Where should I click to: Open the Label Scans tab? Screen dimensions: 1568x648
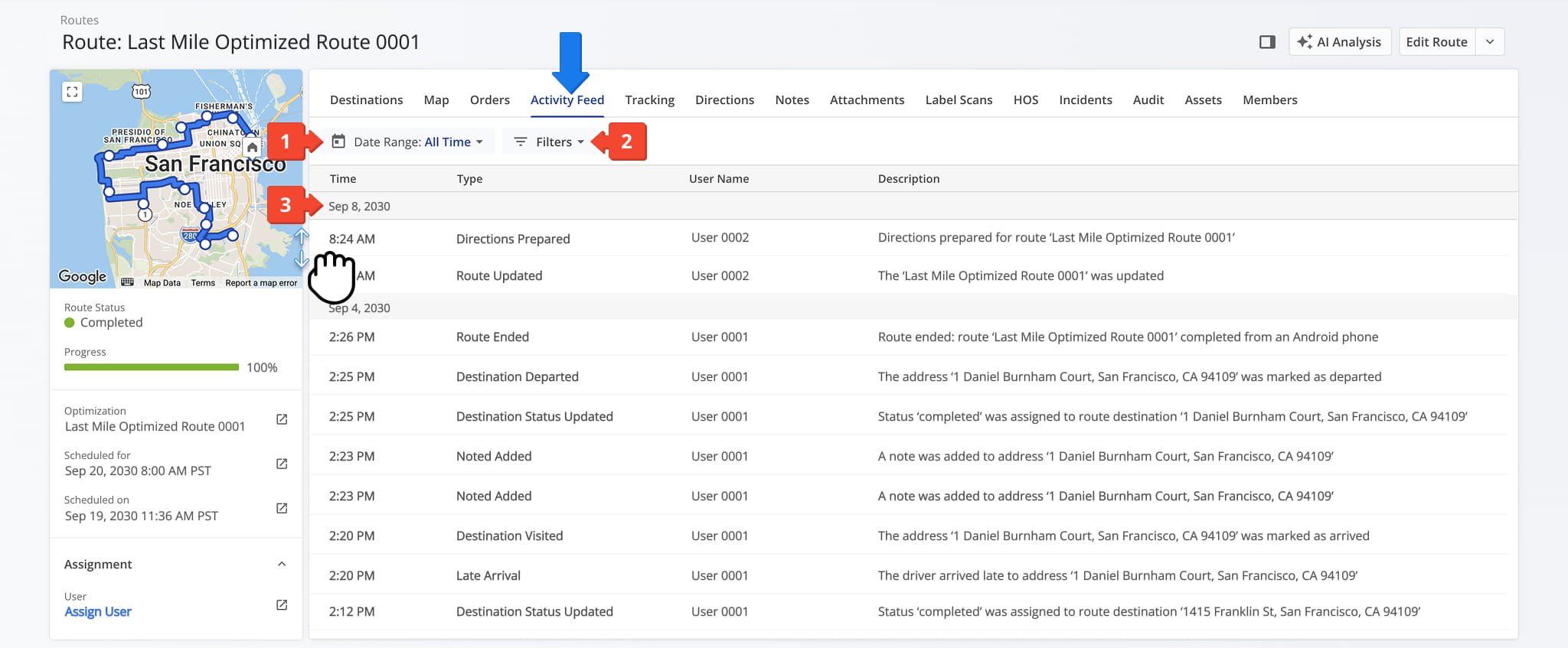coord(959,99)
